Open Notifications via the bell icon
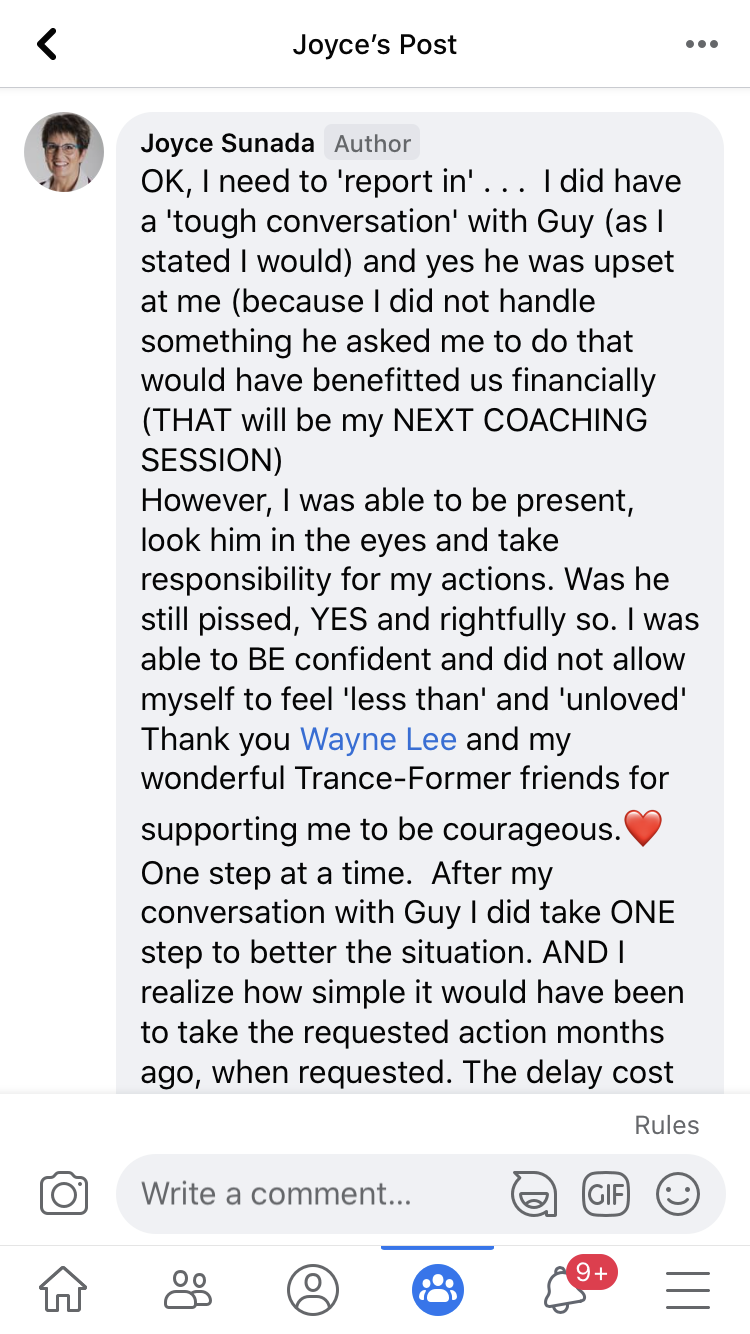Screen dimensions: 750x1334 click(566, 1289)
